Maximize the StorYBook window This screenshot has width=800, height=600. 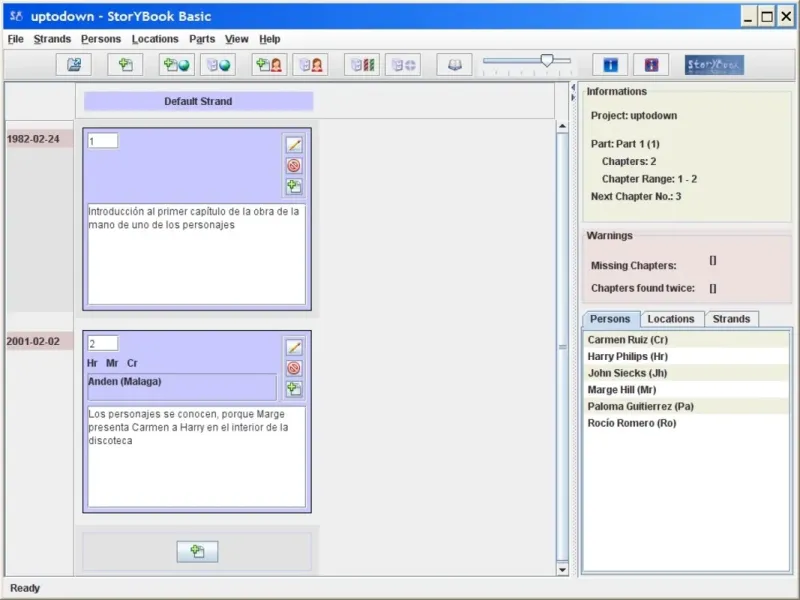766,17
